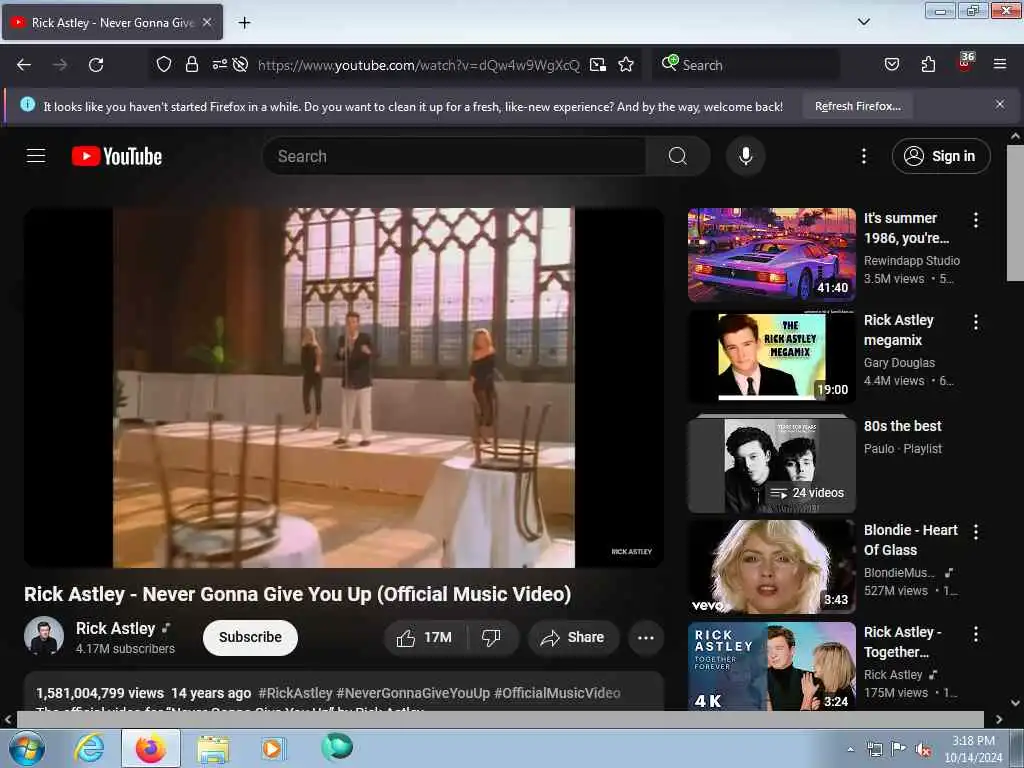Expand the list all tabs chevron
Image resolution: width=1024 pixels, height=768 pixels.
pos(863,22)
